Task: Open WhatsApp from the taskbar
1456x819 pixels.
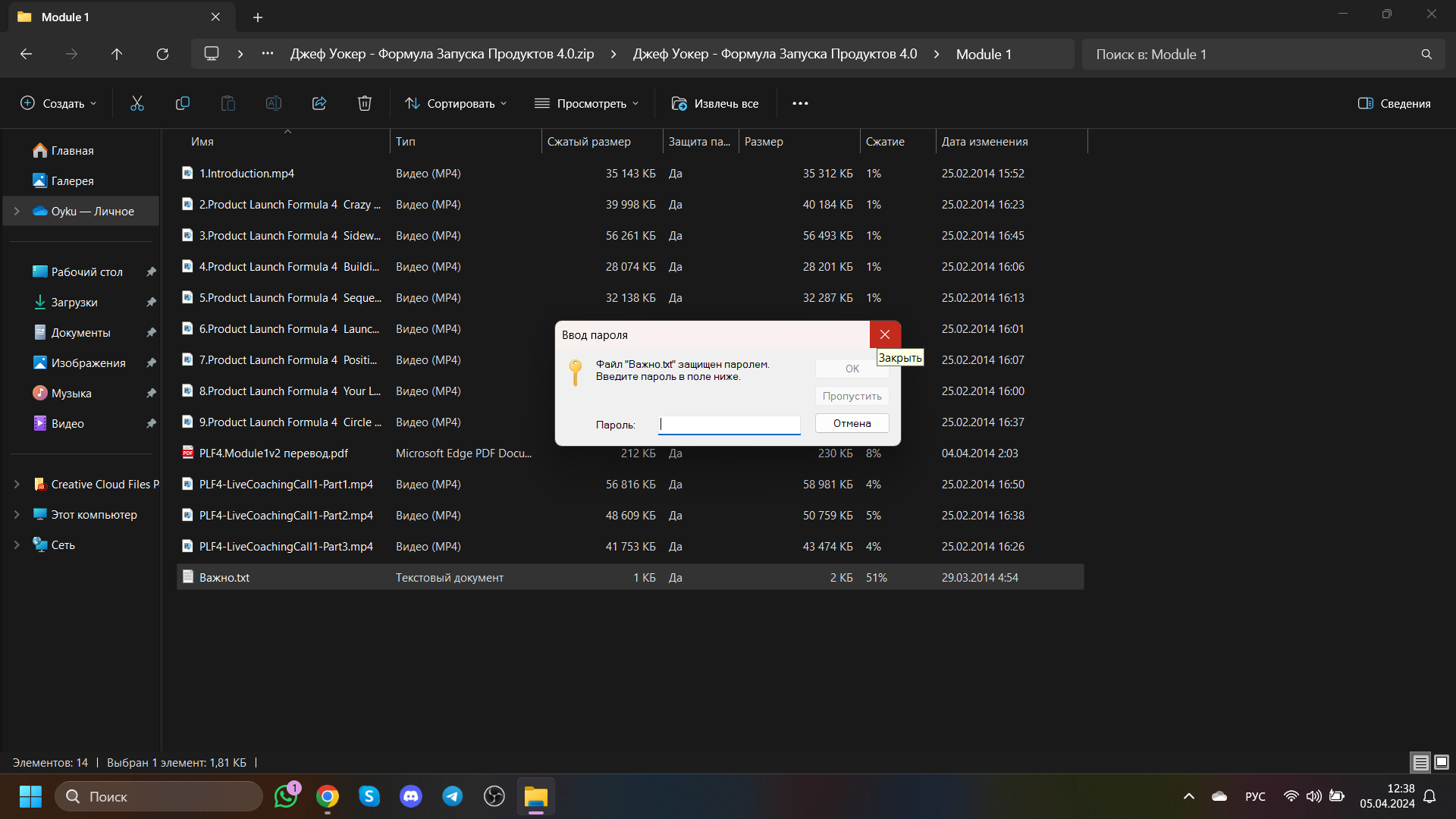Action: point(286,796)
